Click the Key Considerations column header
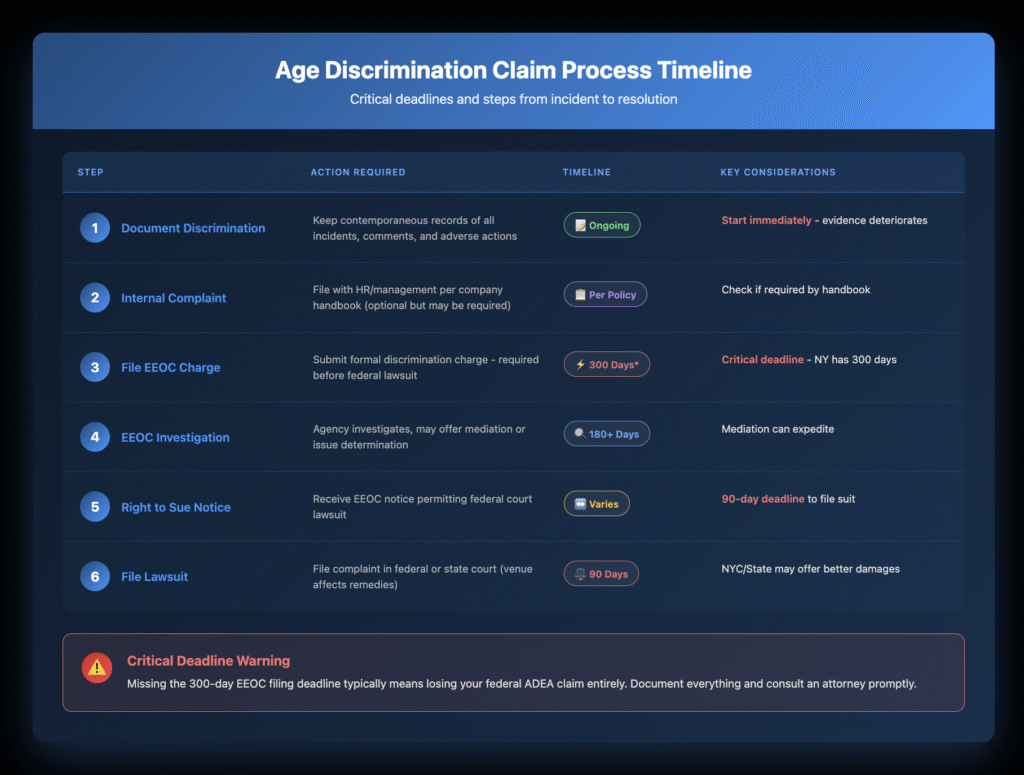1024x775 pixels. 777,172
